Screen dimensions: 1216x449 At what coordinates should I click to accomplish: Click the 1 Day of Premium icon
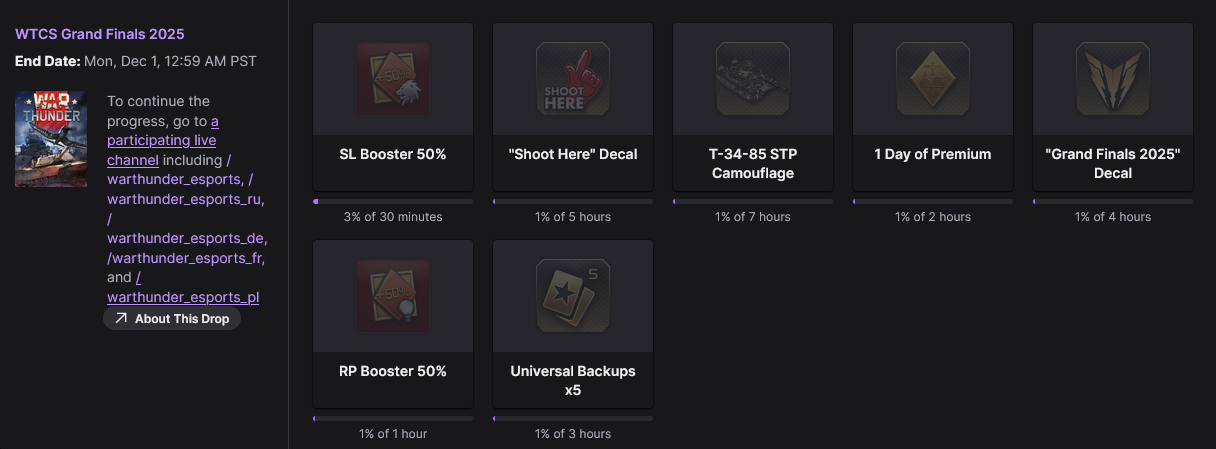click(933, 78)
